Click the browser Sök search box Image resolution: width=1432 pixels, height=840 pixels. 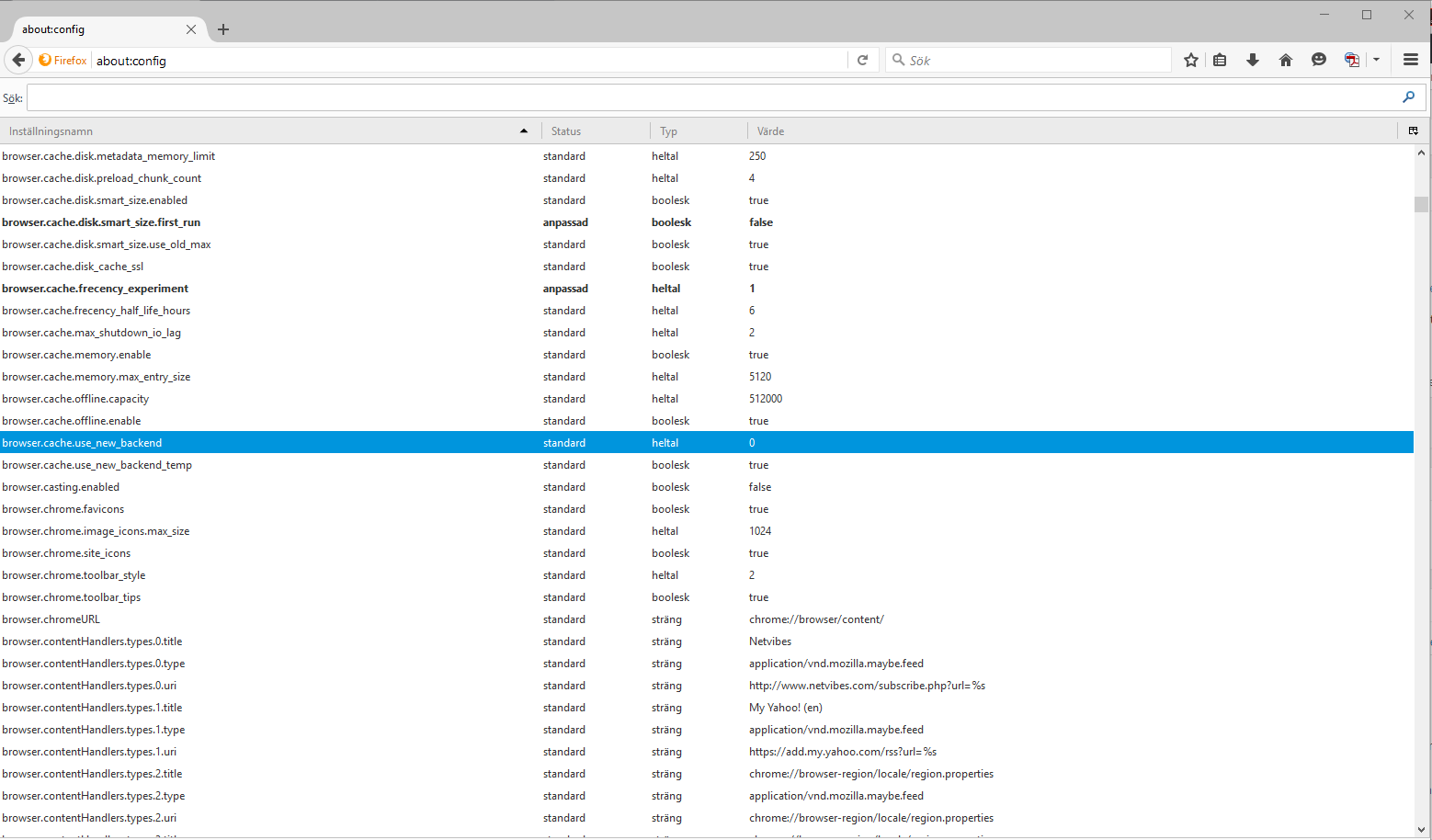[1029, 60]
